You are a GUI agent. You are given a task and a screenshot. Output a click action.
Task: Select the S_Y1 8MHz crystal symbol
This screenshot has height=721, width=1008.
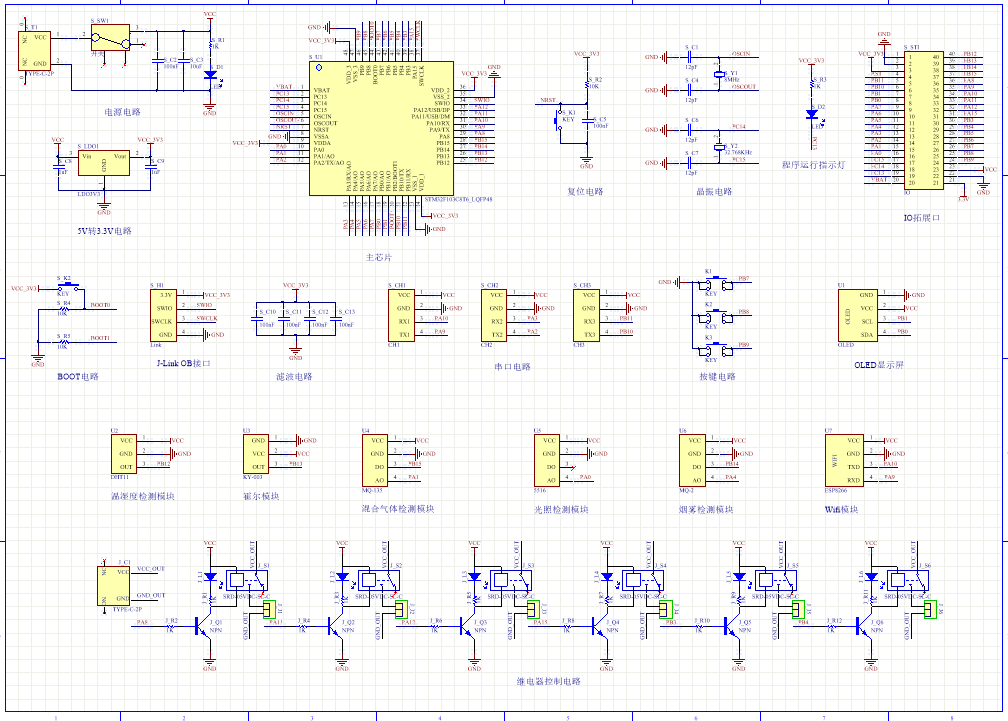[719, 75]
